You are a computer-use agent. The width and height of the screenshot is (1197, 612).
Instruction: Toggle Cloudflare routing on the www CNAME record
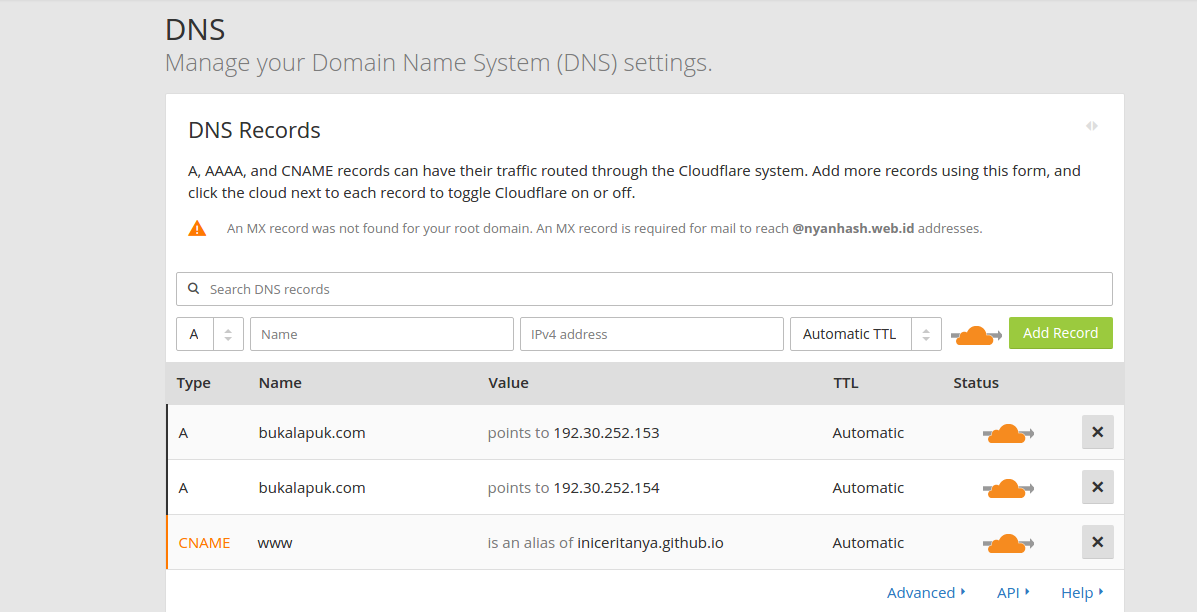point(1008,542)
